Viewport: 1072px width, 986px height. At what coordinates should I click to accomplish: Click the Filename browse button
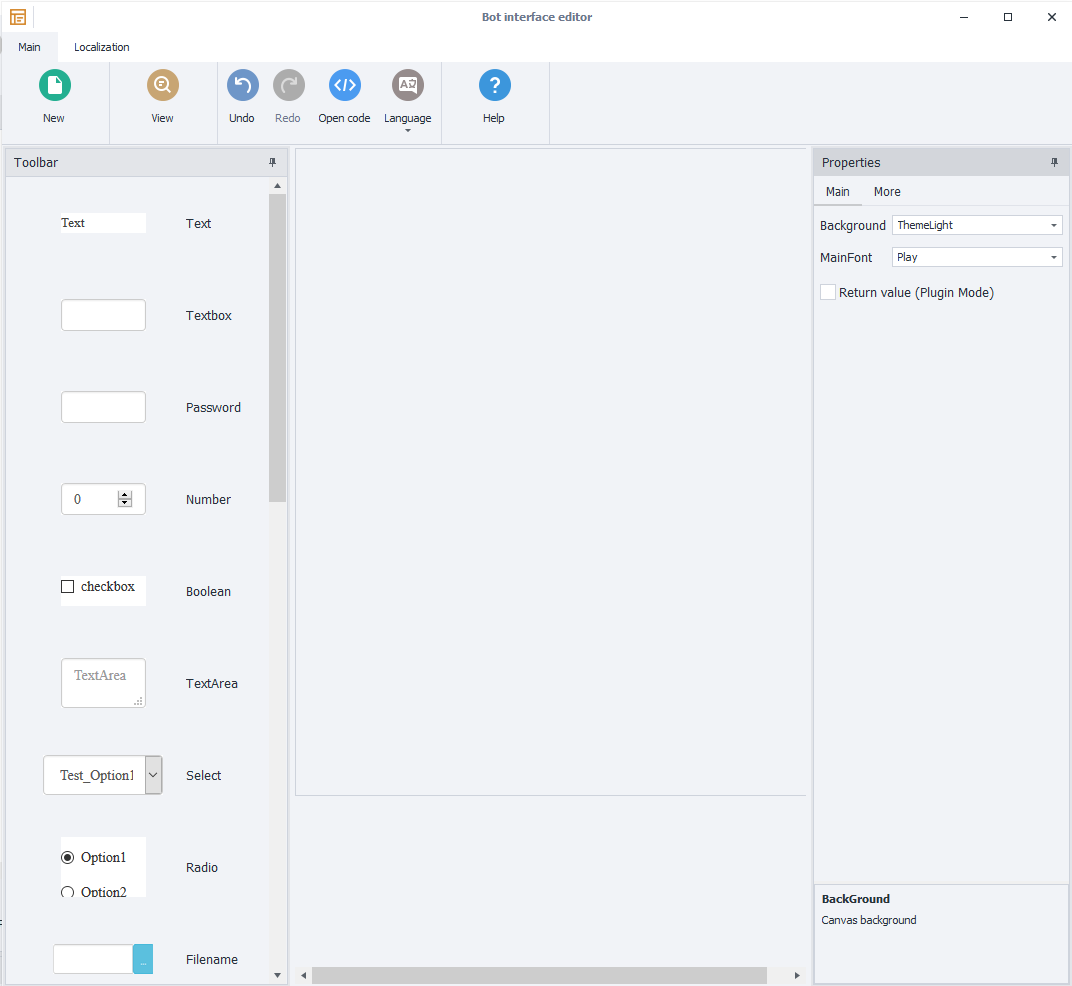click(x=141, y=958)
